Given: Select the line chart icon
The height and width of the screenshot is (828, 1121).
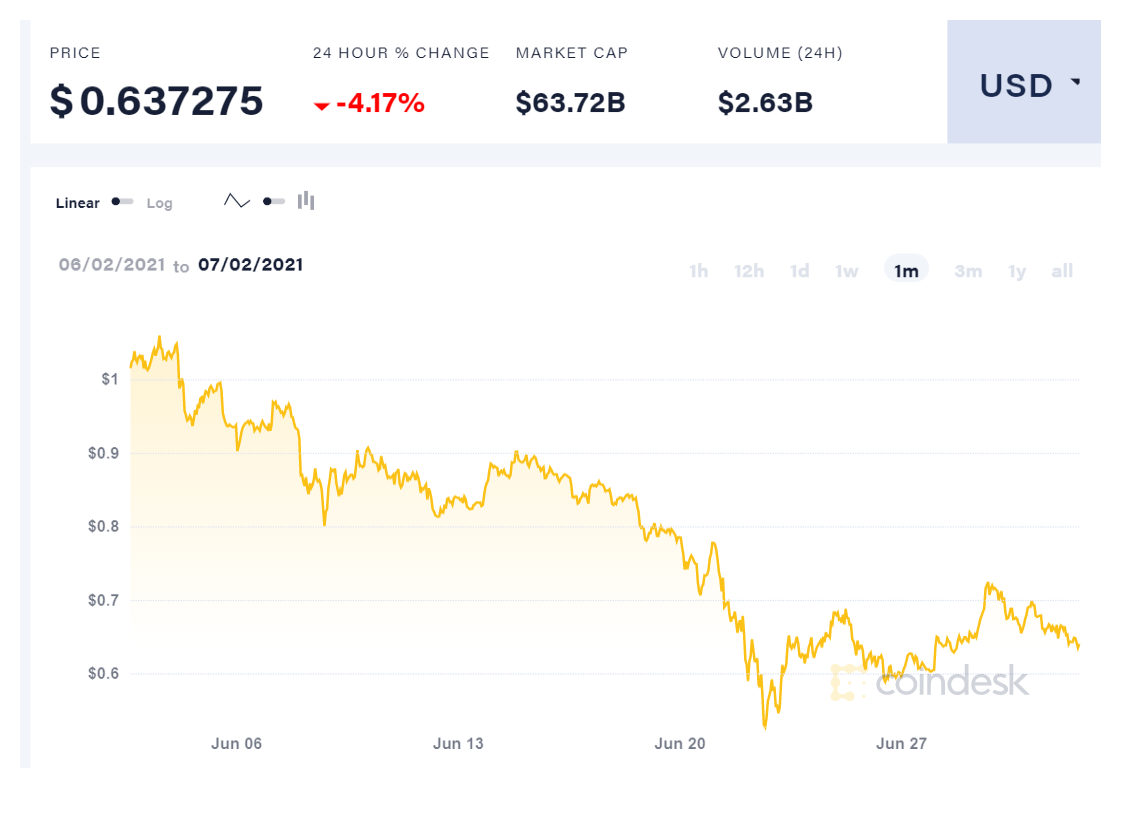Looking at the screenshot, I should click(x=237, y=201).
